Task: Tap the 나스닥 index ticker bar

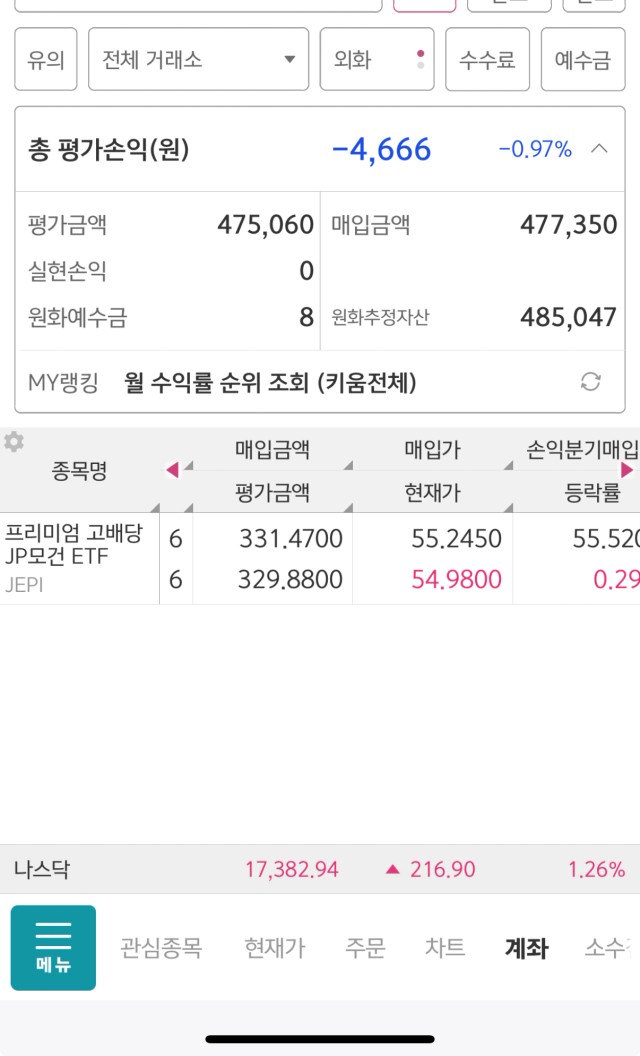Action: click(x=320, y=869)
